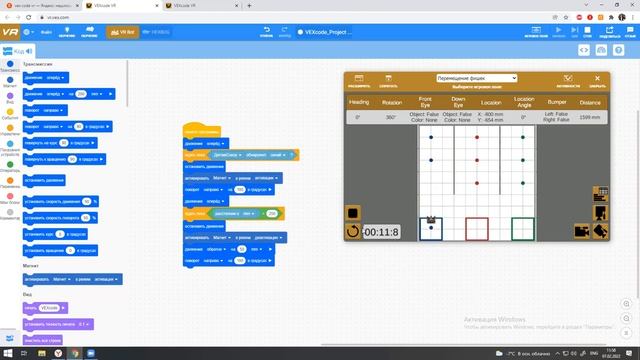Viewport: 640px width, 360px height.
Task: Open the globe language menu
Action: [28, 32]
